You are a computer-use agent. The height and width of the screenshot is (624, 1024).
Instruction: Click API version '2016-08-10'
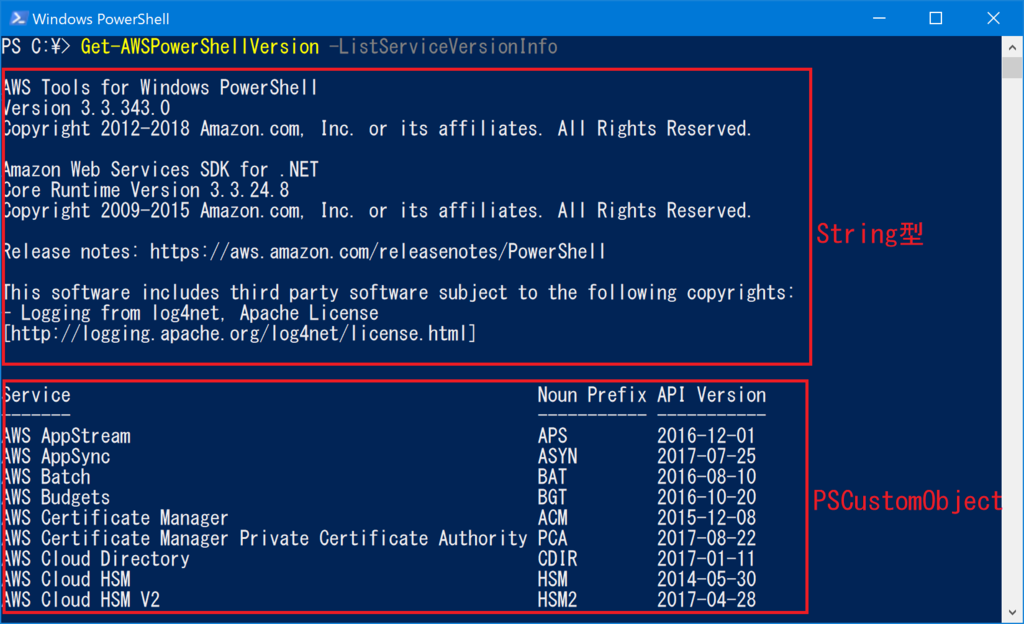(706, 476)
